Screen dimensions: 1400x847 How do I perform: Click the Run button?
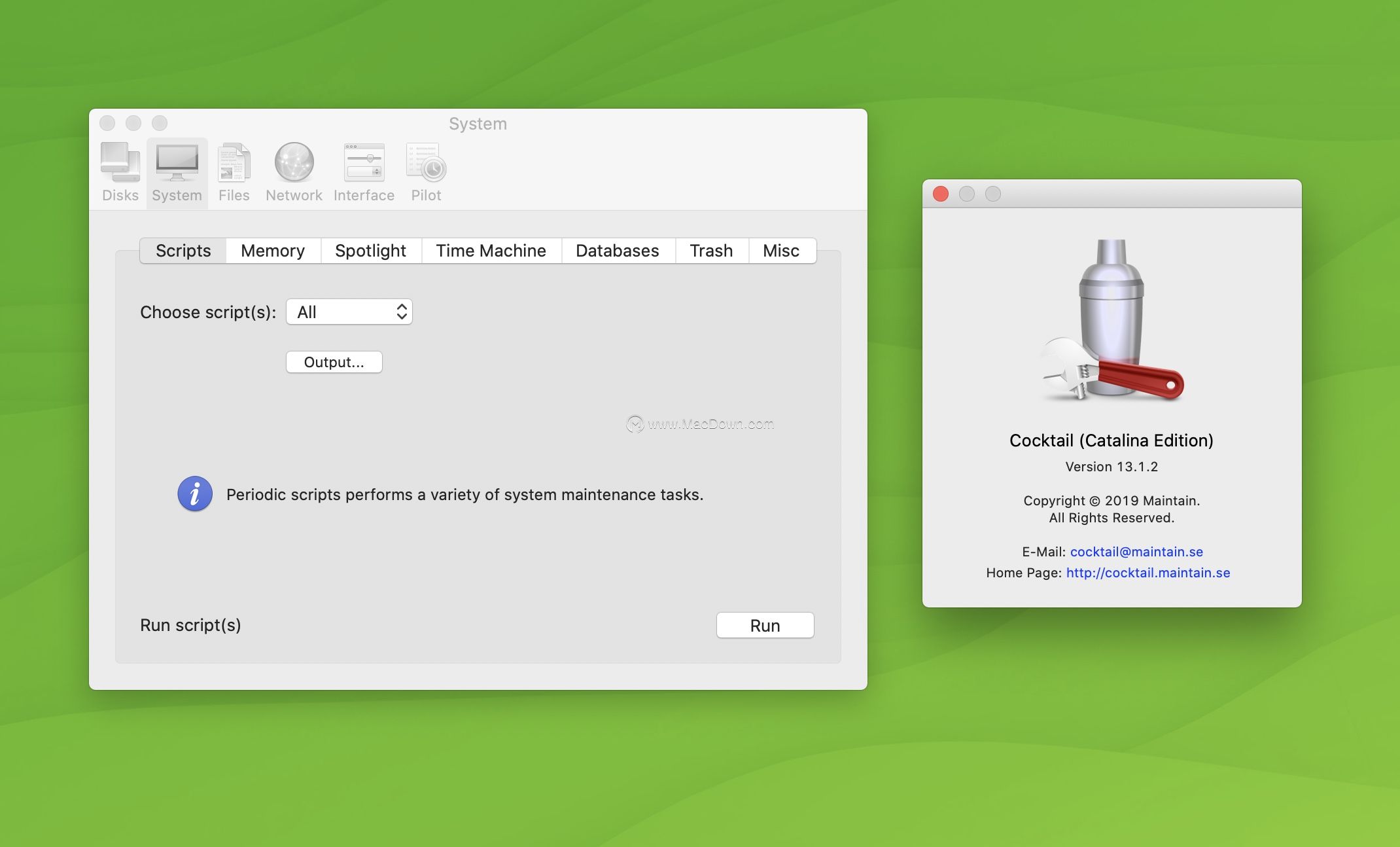[x=765, y=626]
